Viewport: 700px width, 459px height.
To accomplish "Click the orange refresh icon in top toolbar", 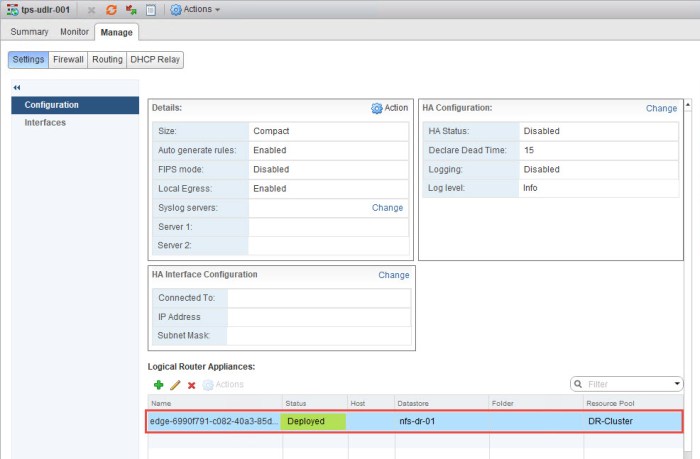I will click(x=112, y=10).
